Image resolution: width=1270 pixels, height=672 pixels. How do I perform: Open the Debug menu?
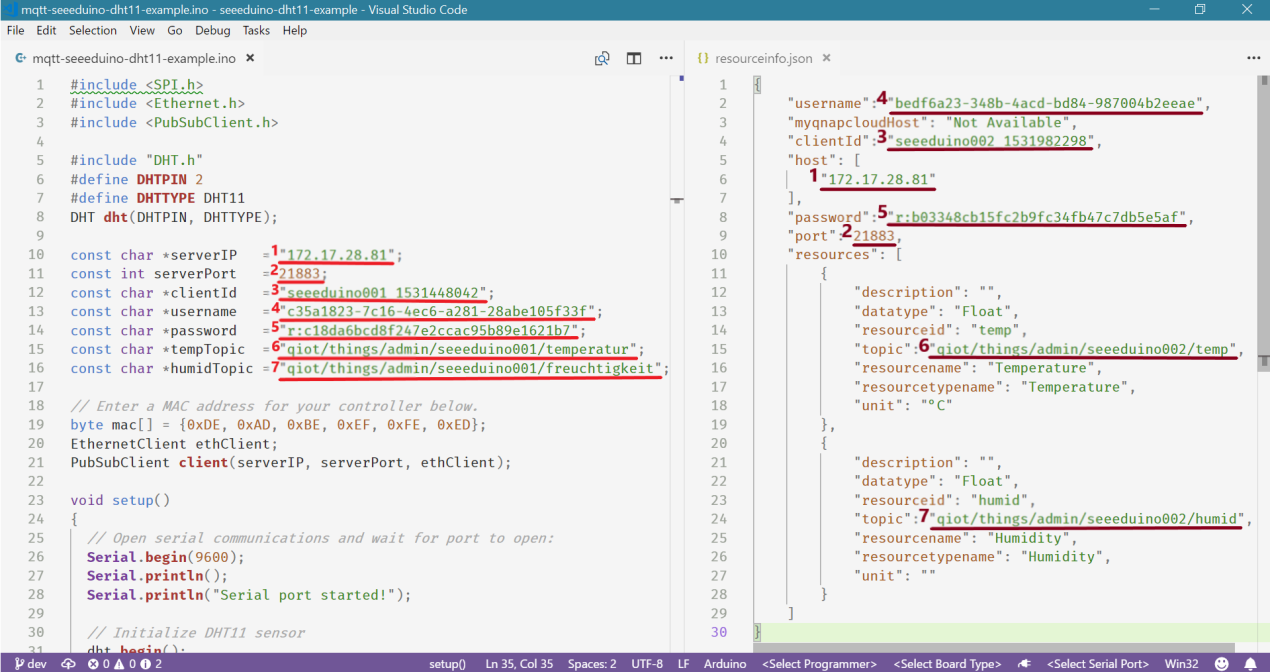tap(212, 31)
